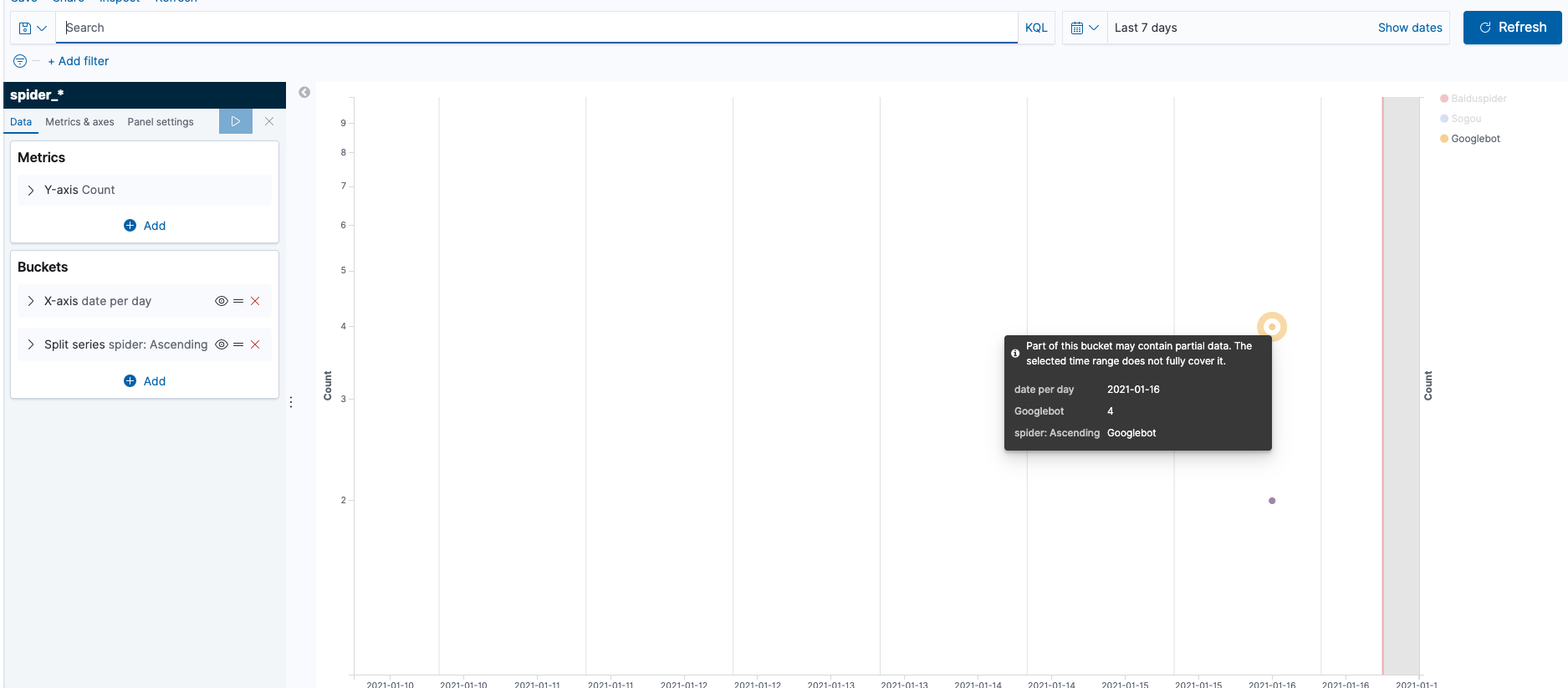Viewport: 1568px width, 688px height.
Task: Toggle visibility of Split series bucket
Action: pos(221,344)
